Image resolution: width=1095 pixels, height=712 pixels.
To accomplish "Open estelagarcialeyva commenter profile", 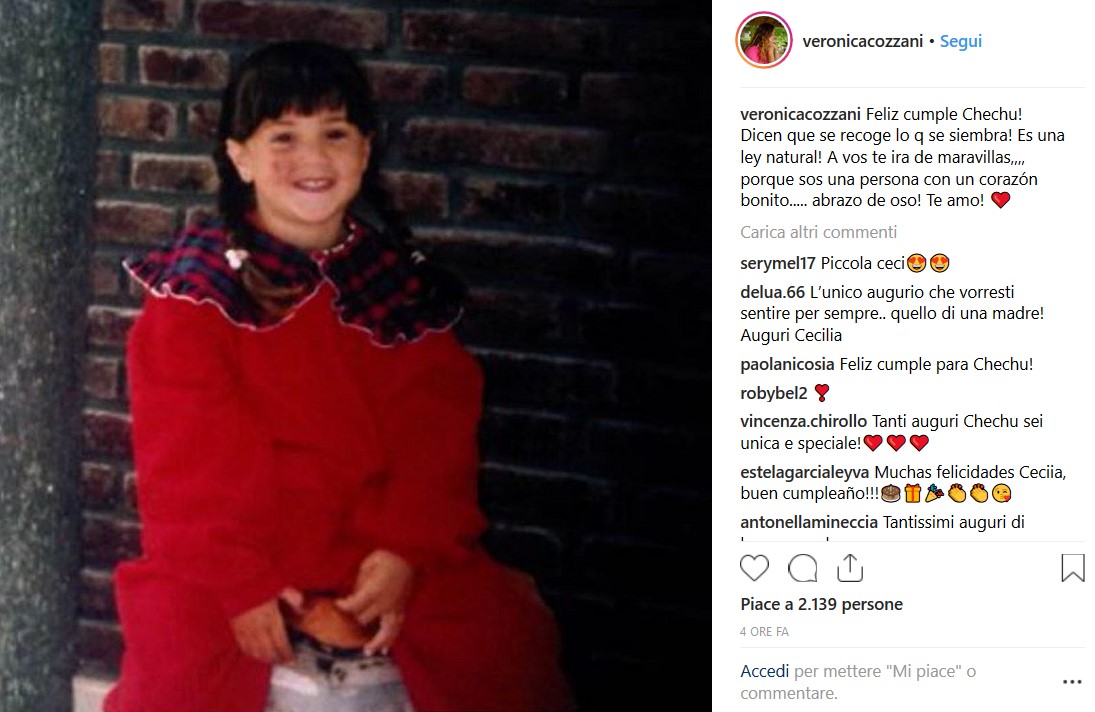I will pyautogui.click(x=804, y=472).
